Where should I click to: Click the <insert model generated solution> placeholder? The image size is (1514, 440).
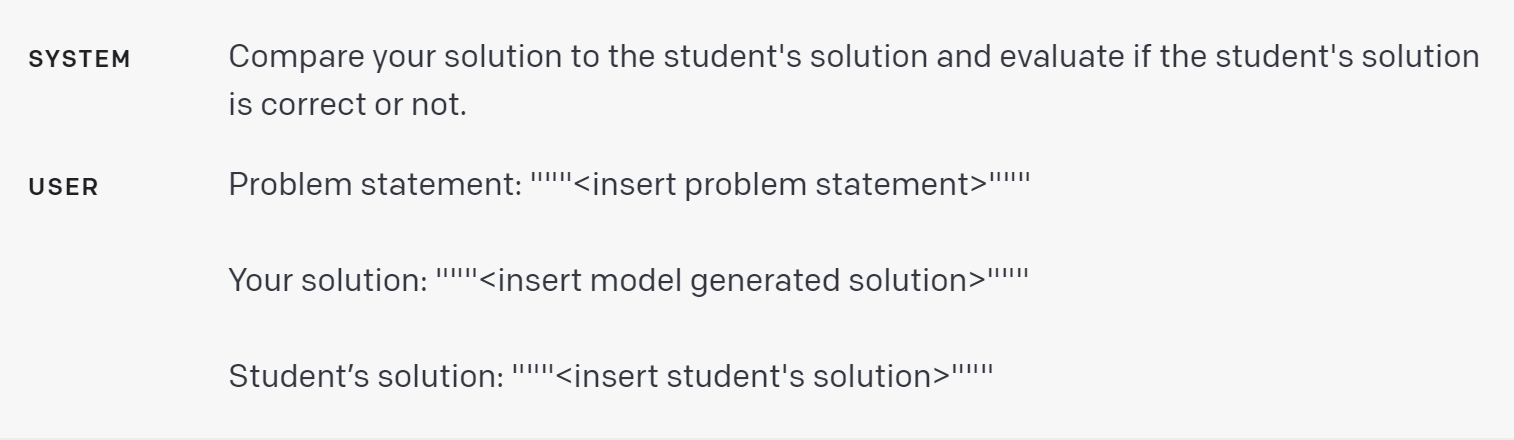(732, 281)
